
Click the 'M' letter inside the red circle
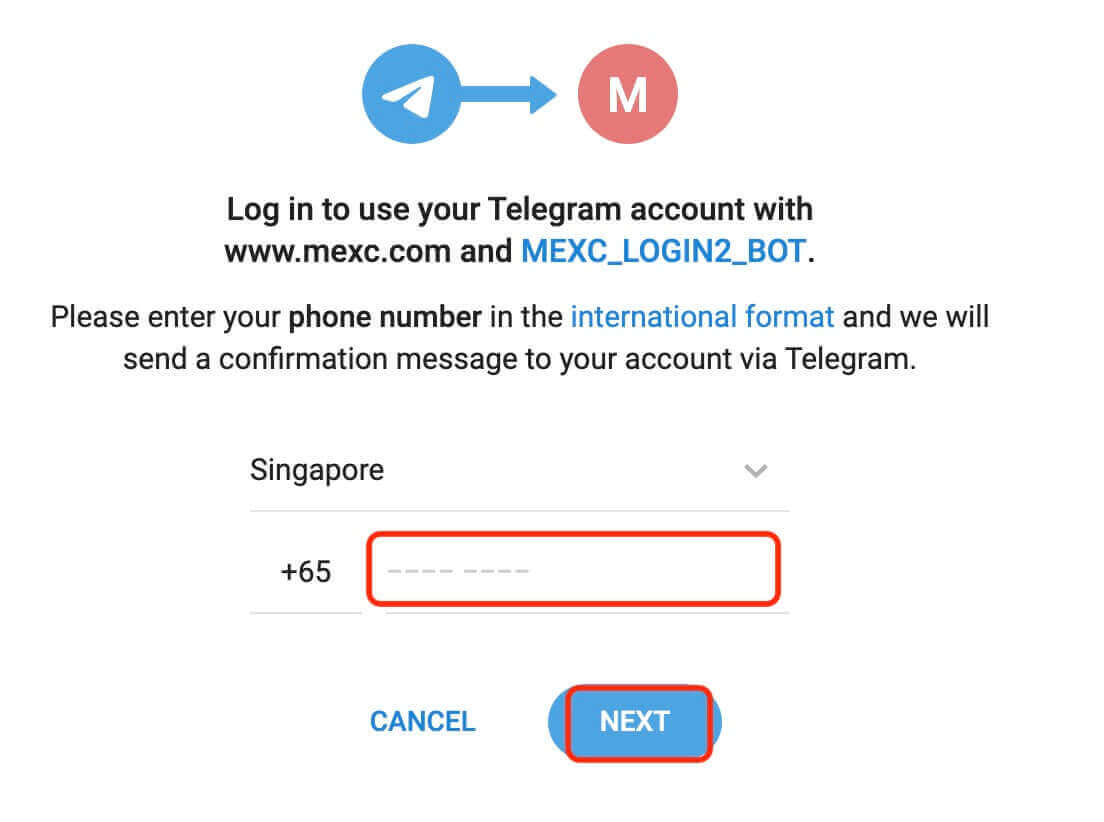click(x=627, y=93)
